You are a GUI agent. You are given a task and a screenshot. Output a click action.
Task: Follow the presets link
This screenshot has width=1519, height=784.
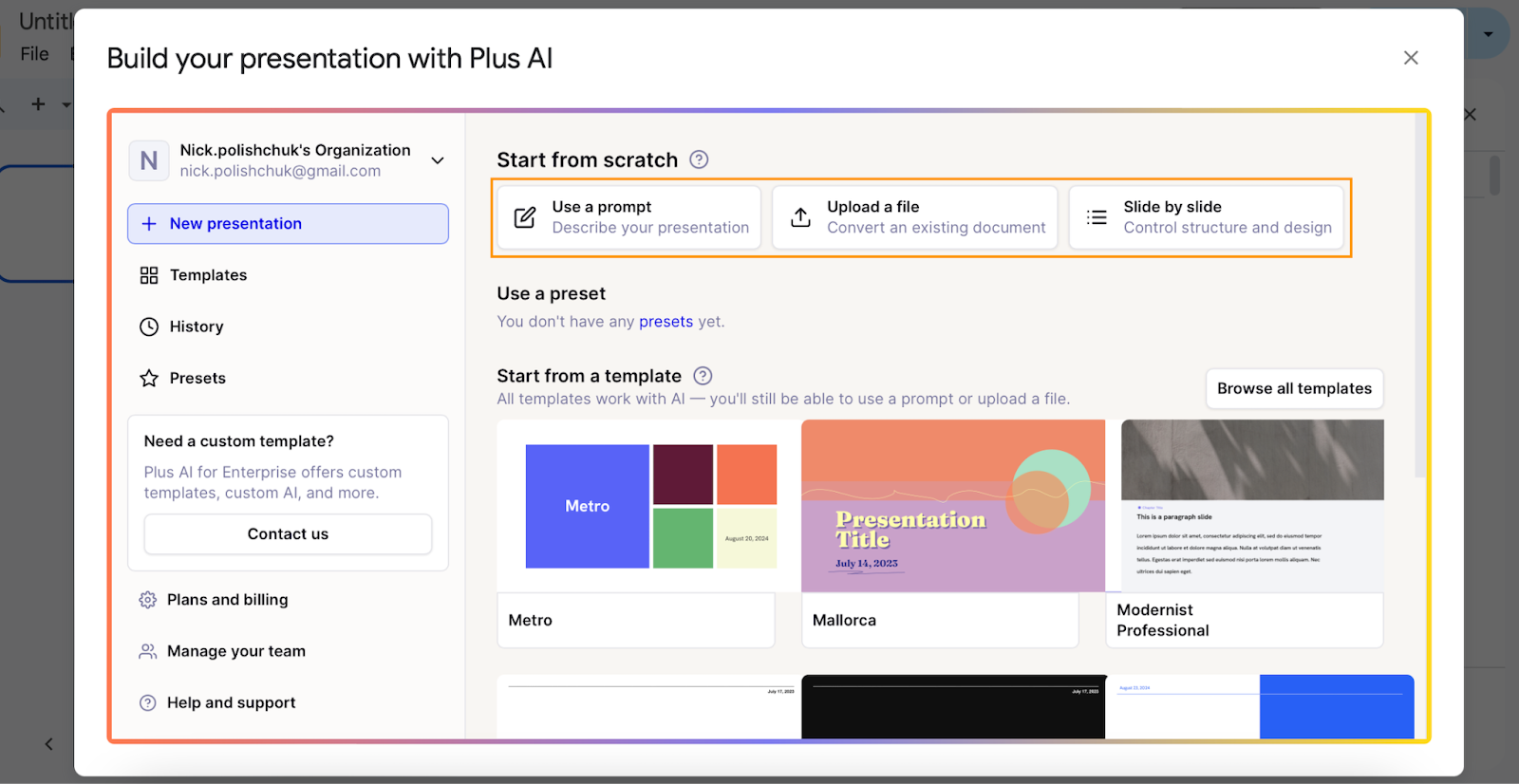tap(666, 322)
